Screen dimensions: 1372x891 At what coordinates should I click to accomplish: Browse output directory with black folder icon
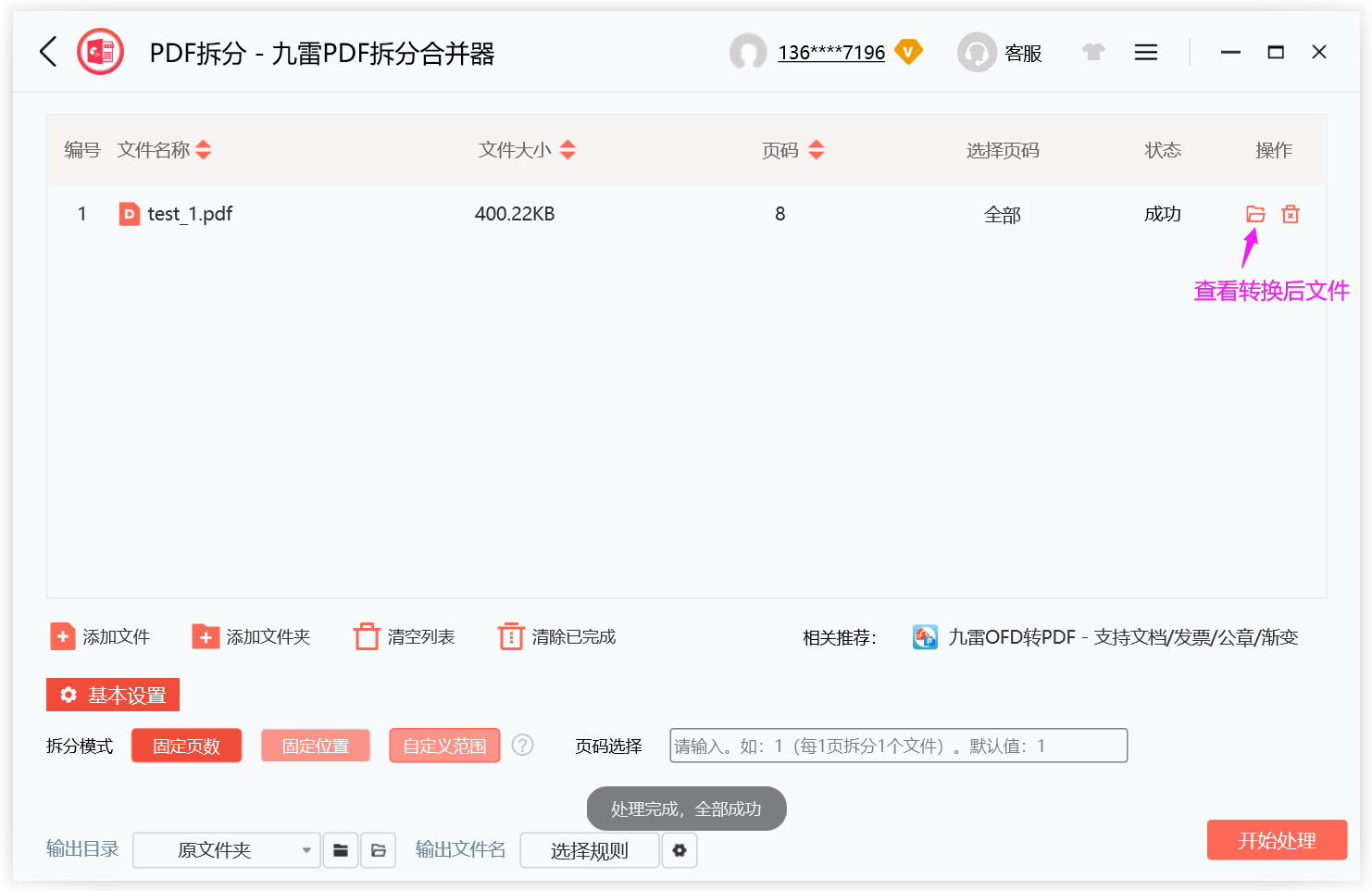pyautogui.click(x=341, y=850)
